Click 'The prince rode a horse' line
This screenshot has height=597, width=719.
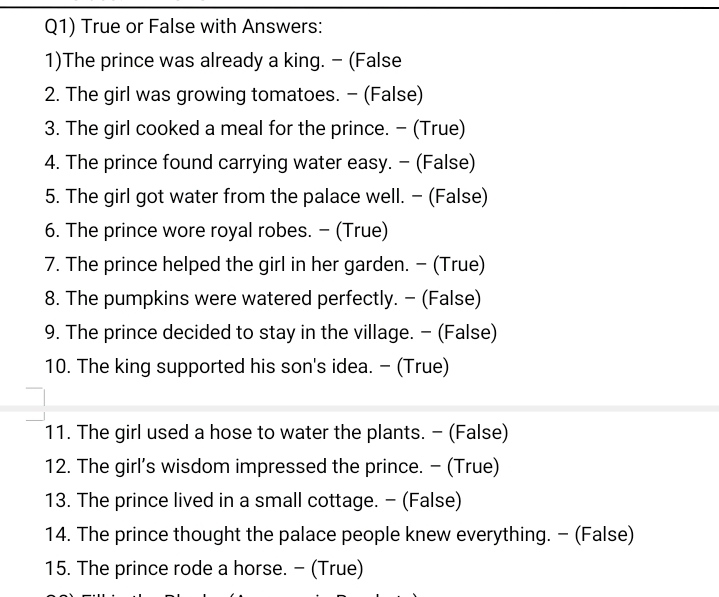(x=204, y=569)
